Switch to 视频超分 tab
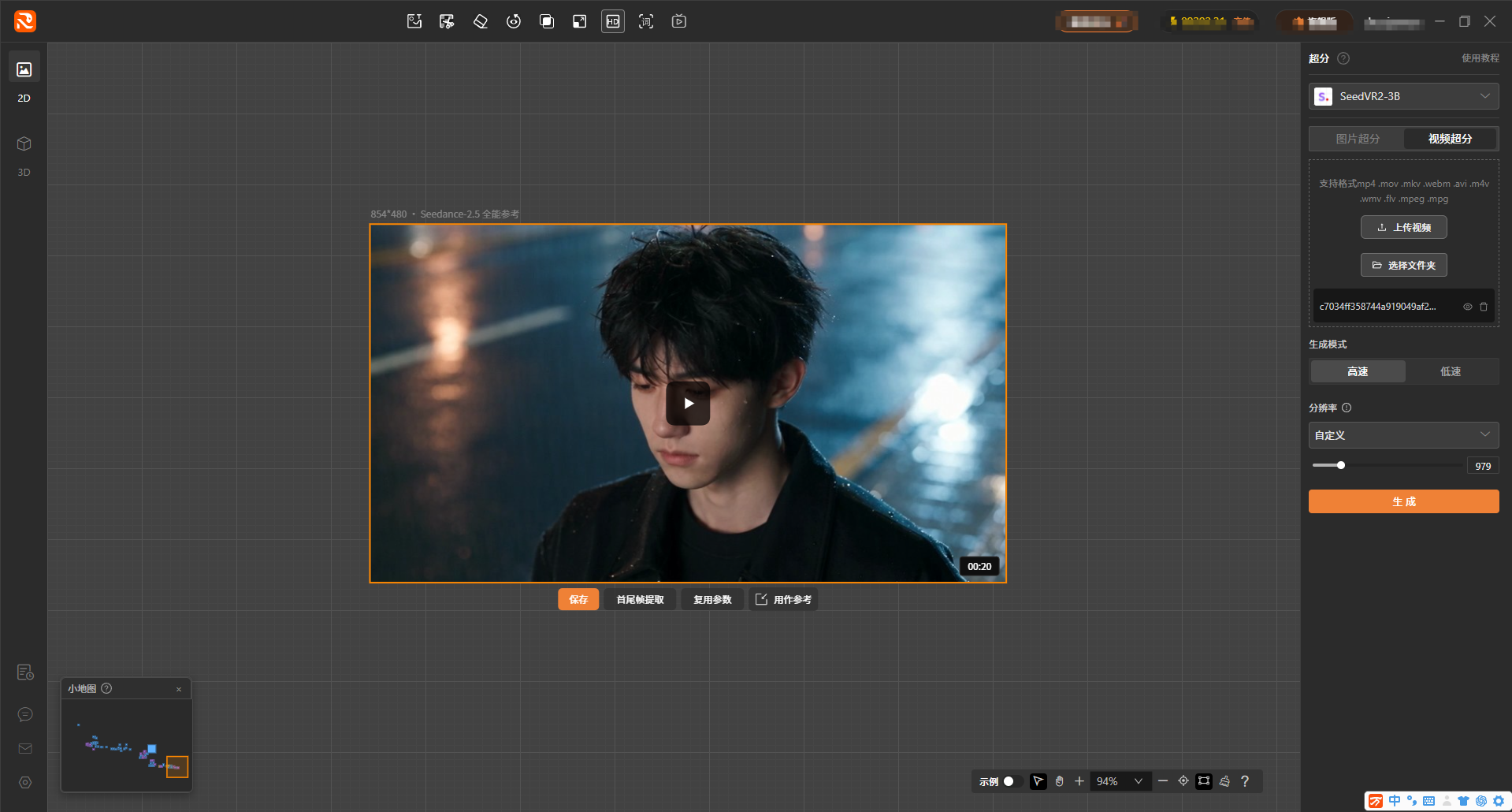Screen dimensions: 1512x812 (1451, 139)
